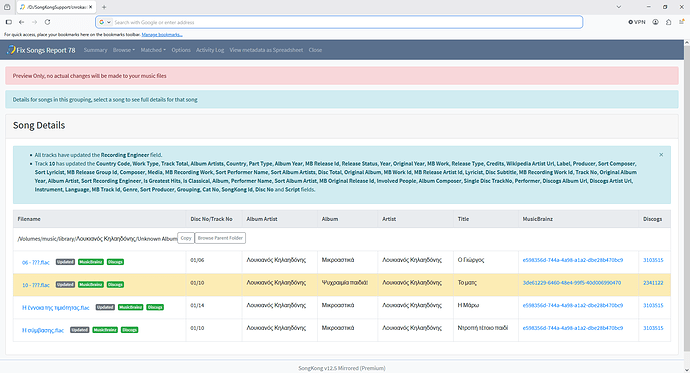The height and width of the screenshot is (373, 690).
Task: Focus the browser address bar
Action: pyautogui.click(x=339, y=22)
